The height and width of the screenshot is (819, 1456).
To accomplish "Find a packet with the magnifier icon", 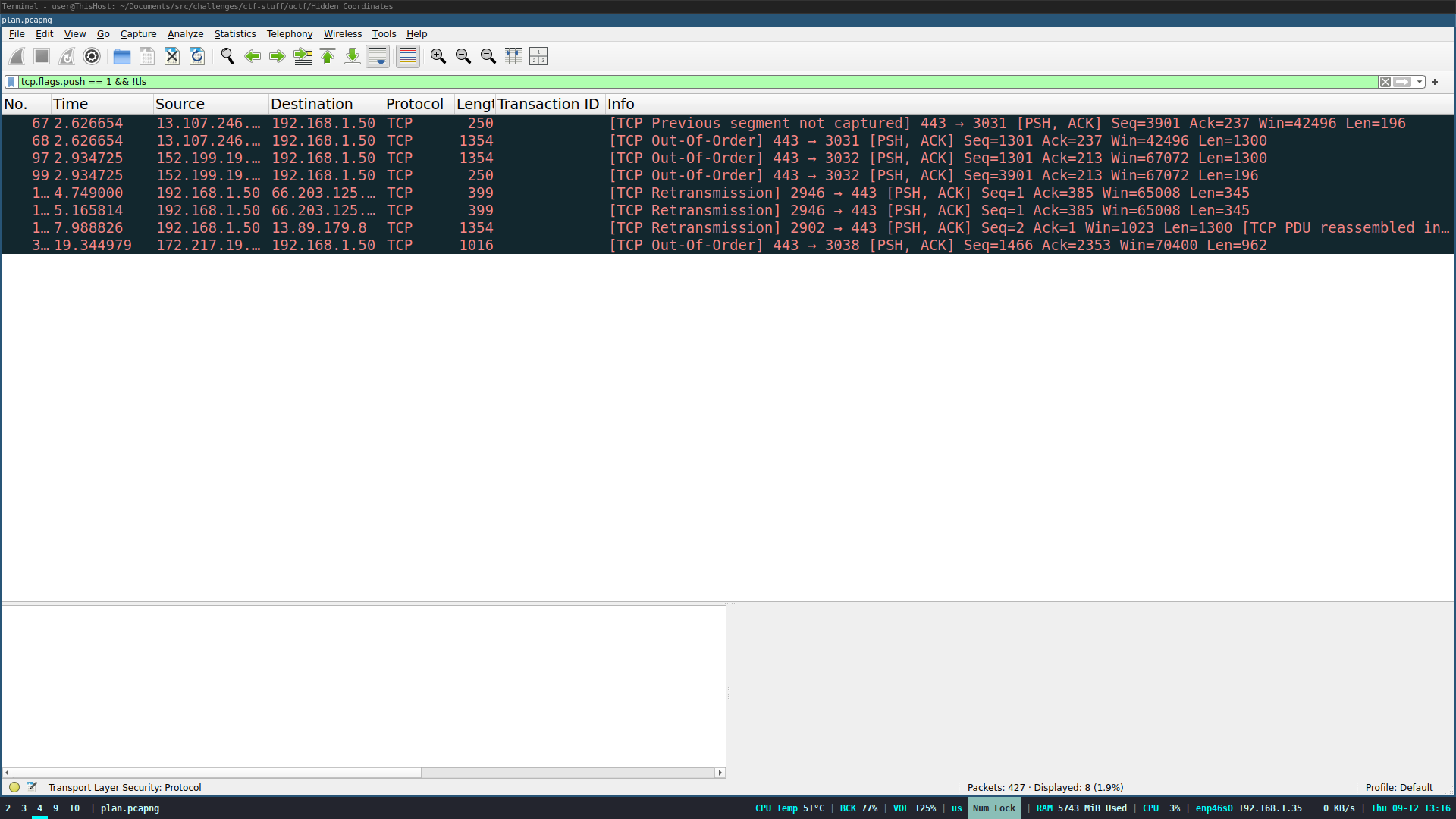I will click(227, 56).
